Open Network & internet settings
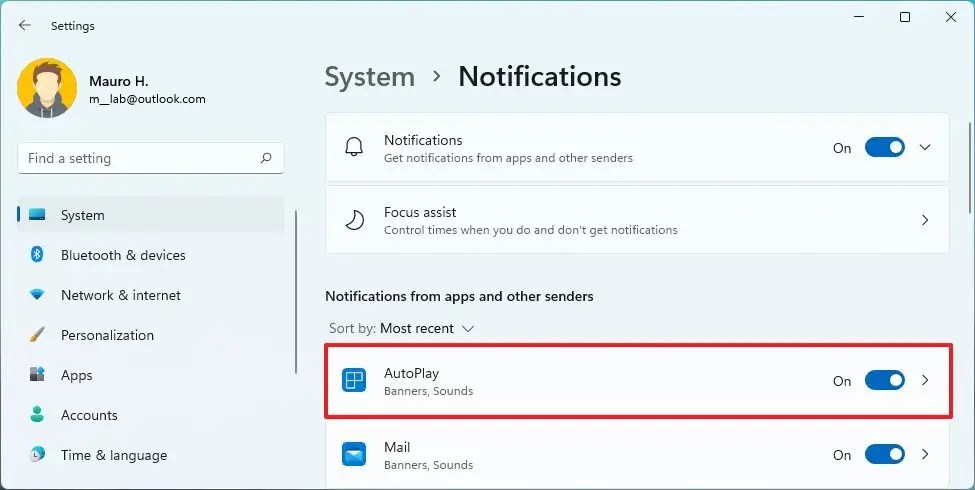The height and width of the screenshot is (490, 975). (151, 295)
